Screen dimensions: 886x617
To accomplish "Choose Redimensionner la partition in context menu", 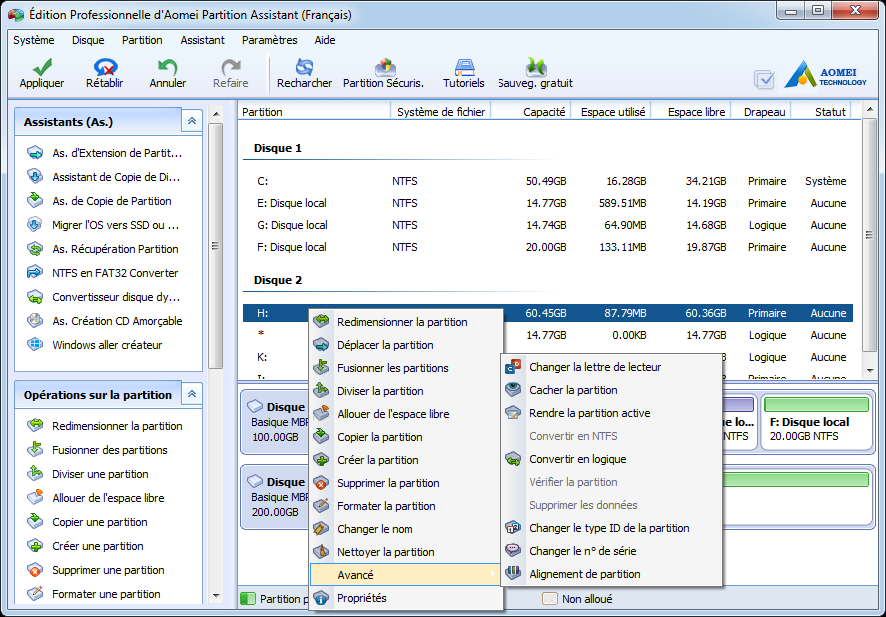I will [402, 322].
